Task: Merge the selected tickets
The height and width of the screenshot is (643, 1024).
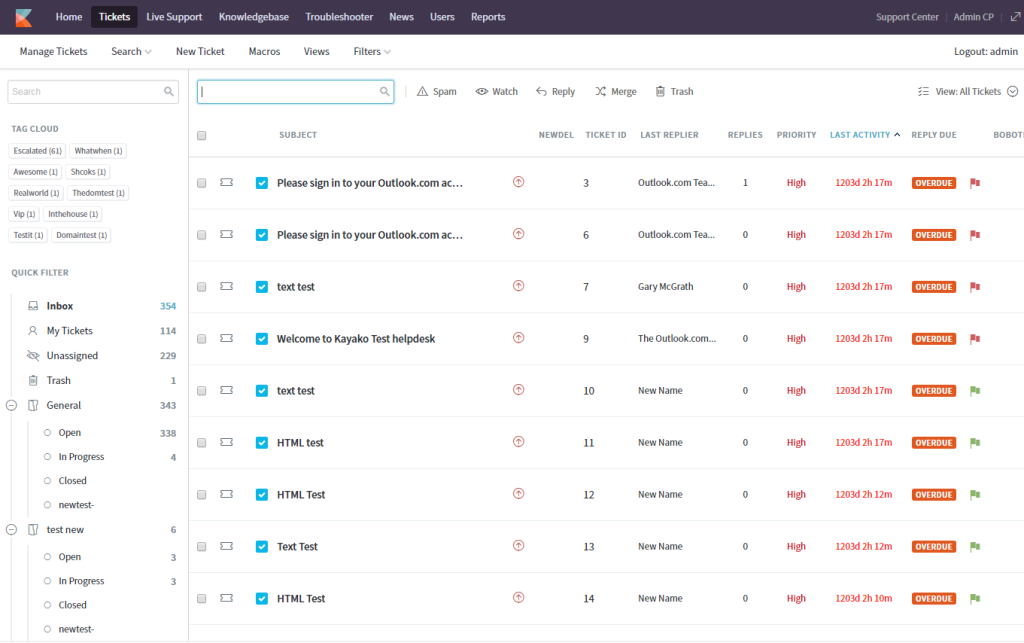Action: (616, 91)
